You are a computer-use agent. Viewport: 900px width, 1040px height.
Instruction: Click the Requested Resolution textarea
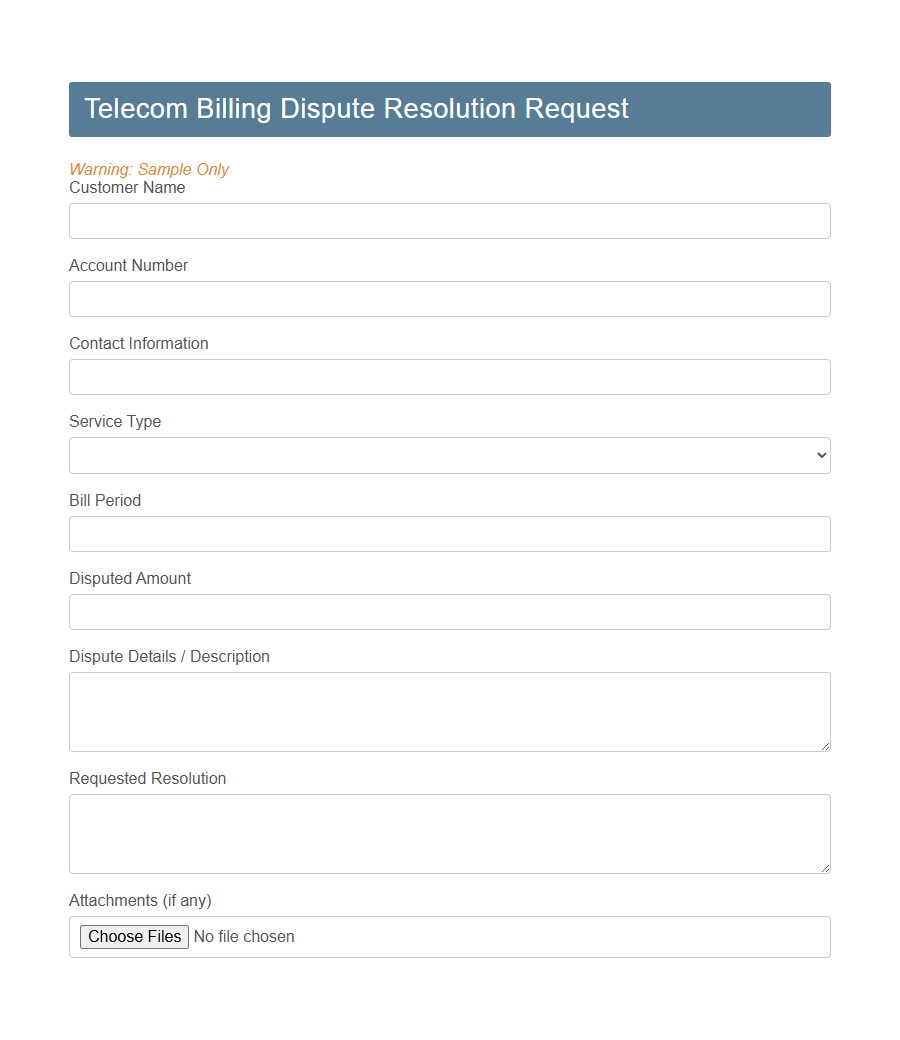[449, 833]
